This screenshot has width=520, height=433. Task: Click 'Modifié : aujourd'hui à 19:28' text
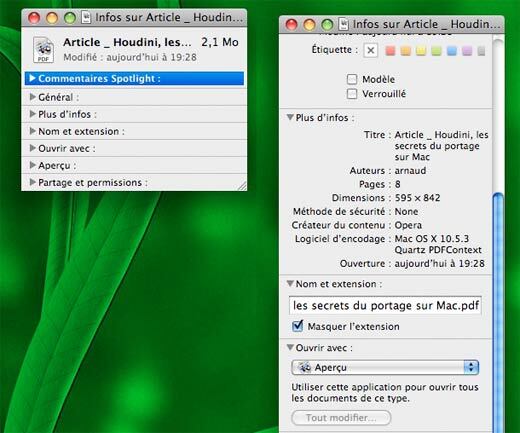click(130, 57)
